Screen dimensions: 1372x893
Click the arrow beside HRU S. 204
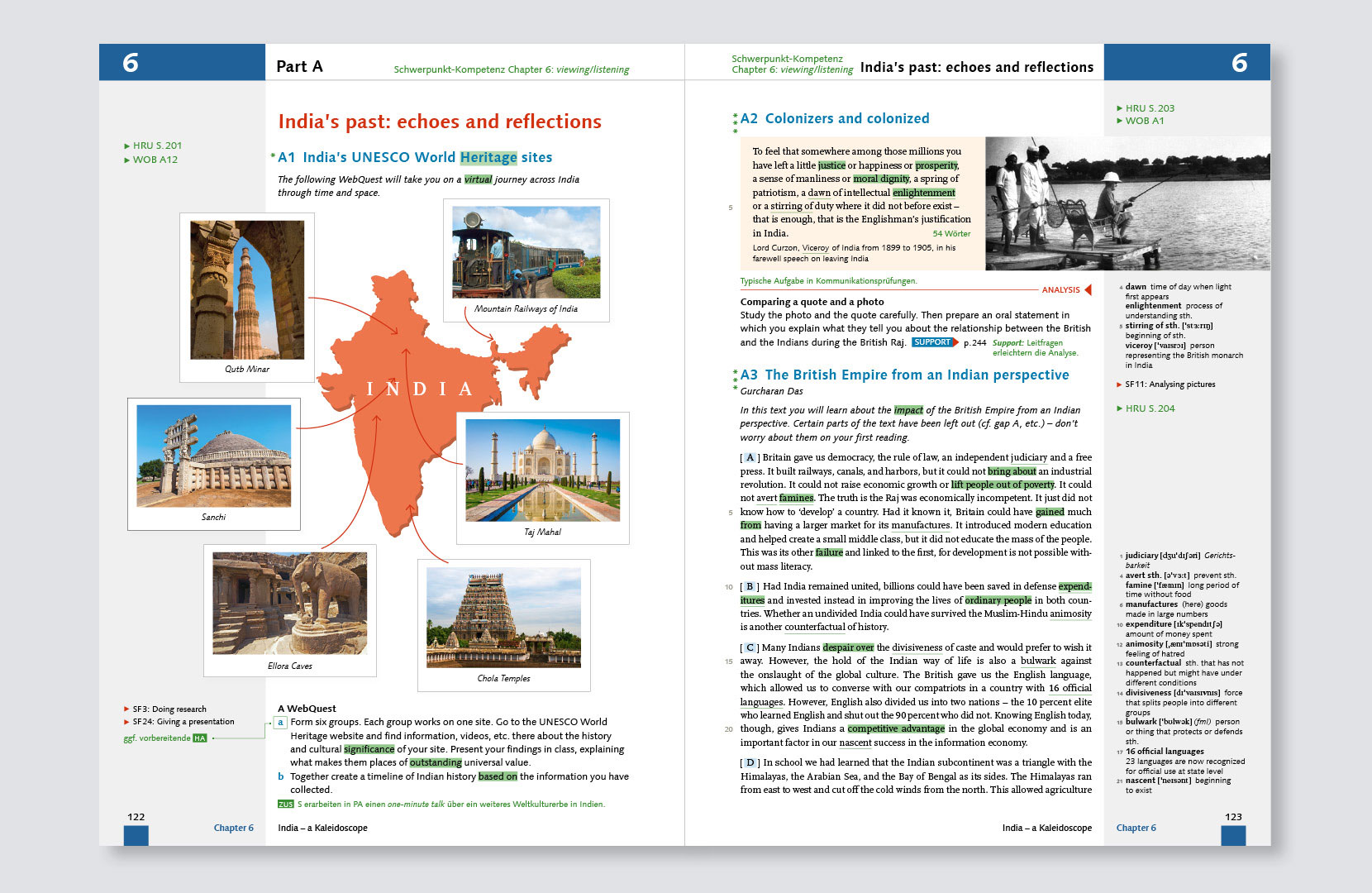tap(1119, 408)
